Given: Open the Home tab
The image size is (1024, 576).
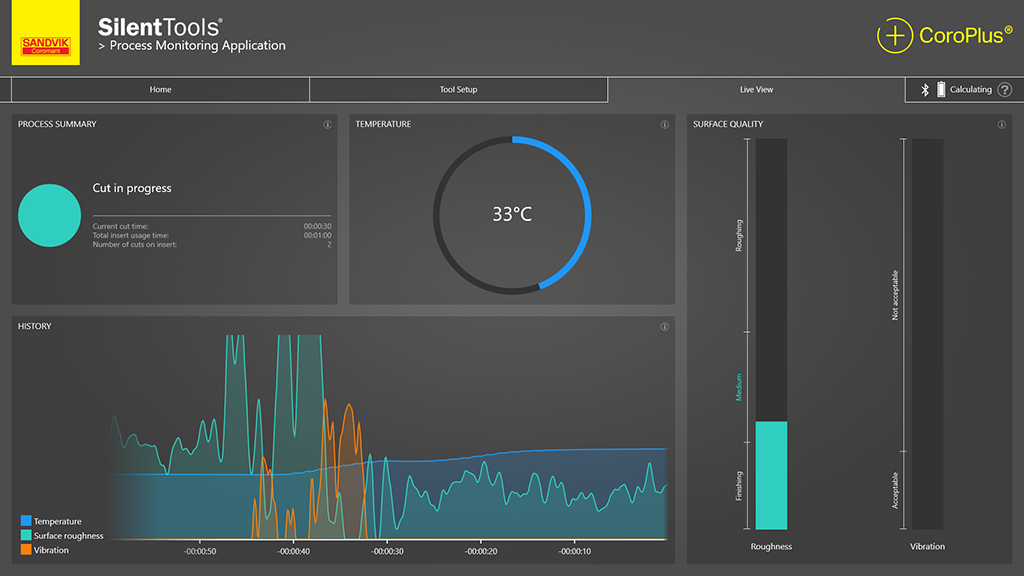Looking at the screenshot, I should (x=160, y=89).
